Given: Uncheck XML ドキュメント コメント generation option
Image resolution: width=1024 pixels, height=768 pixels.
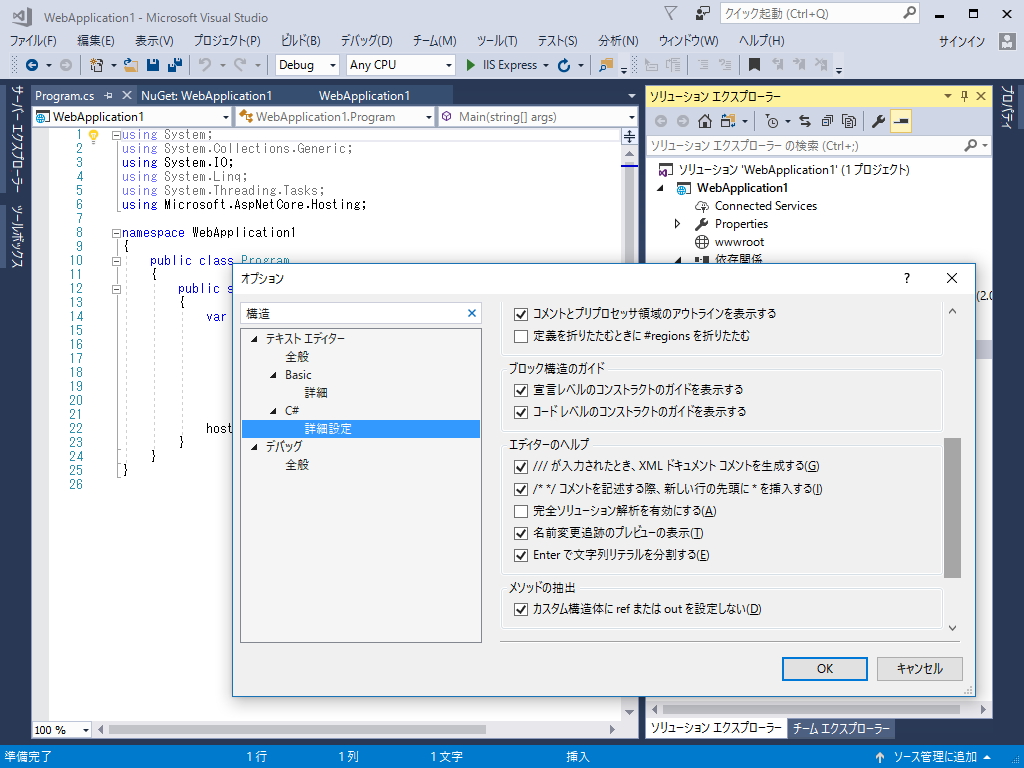Looking at the screenshot, I should 521,466.
